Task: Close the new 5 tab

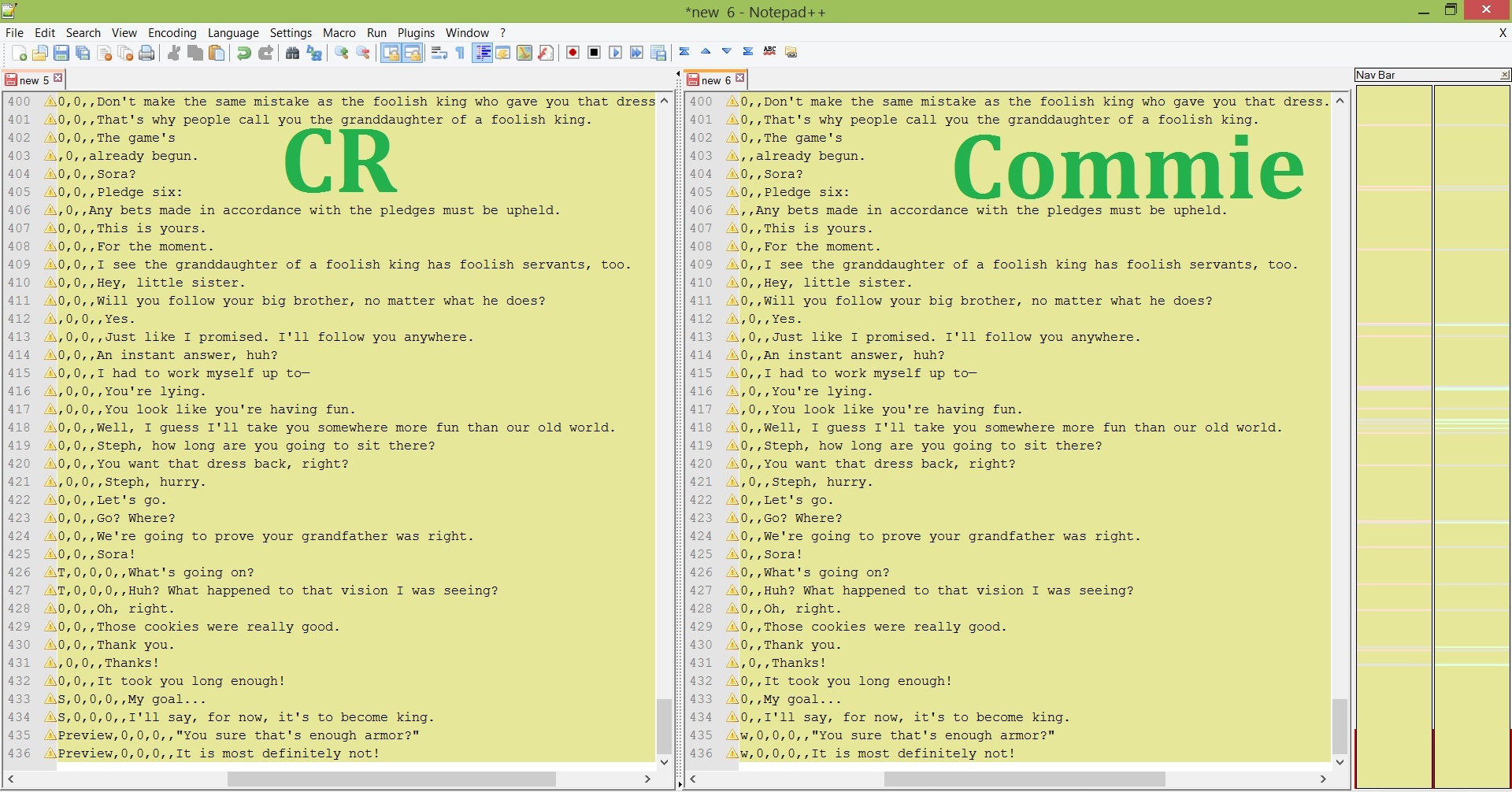Action: pyautogui.click(x=58, y=78)
